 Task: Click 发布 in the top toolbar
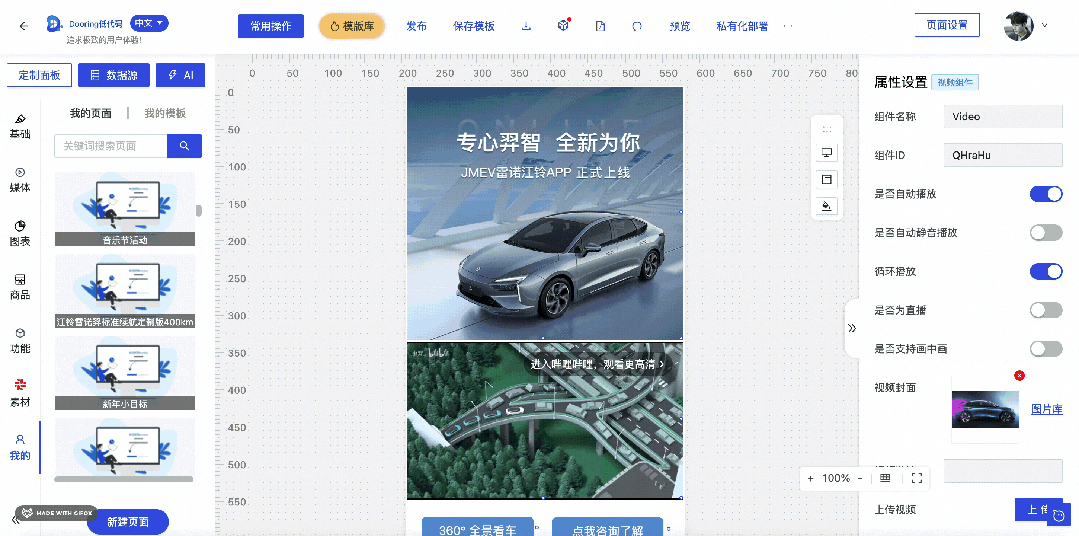(x=416, y=26)
